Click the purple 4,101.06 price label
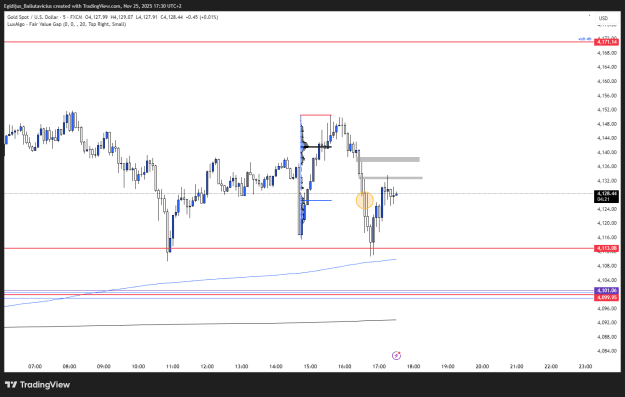This screenshot has width=625, height=397. [x=606, y=291]
